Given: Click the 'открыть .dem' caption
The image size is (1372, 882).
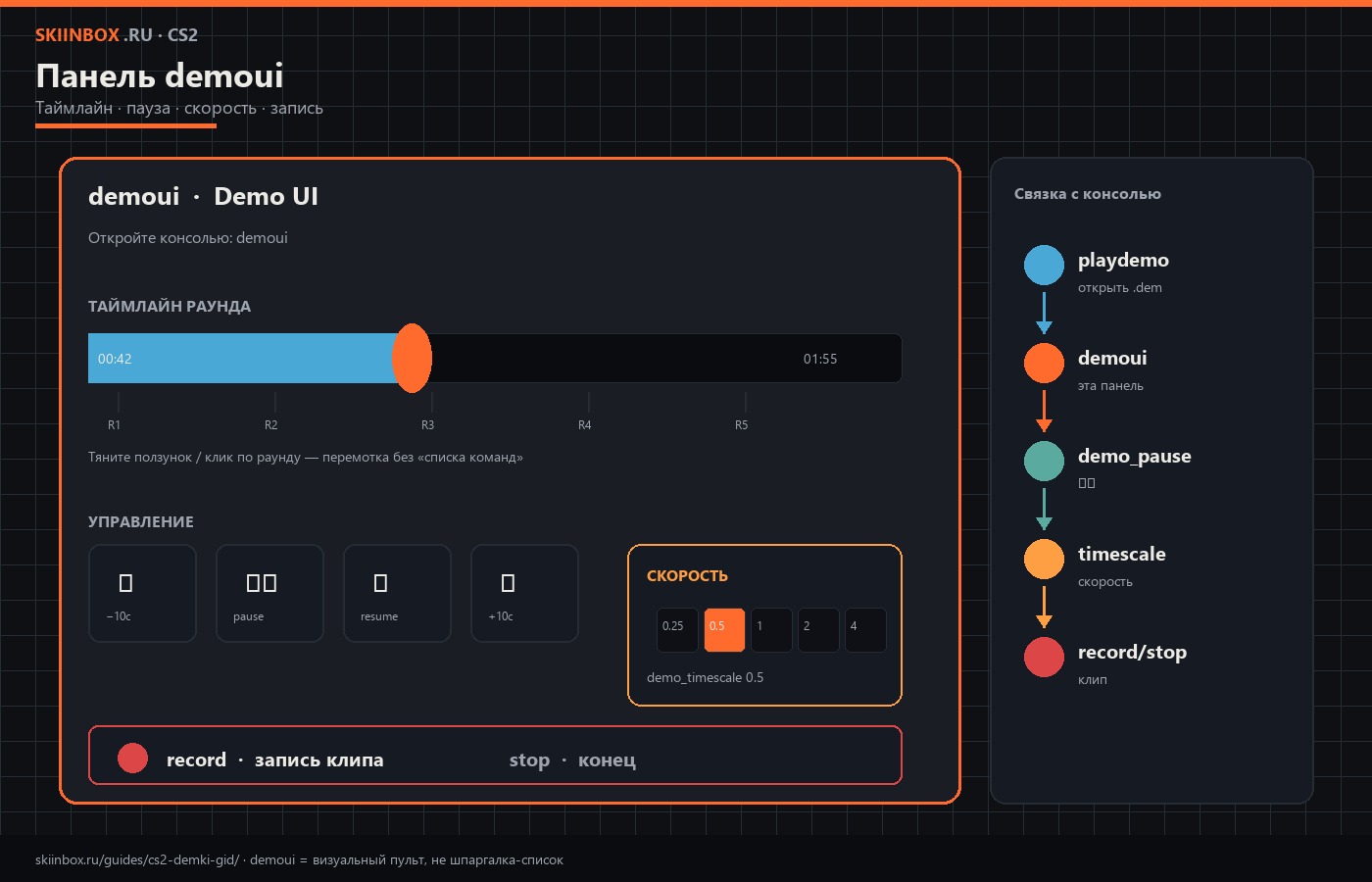Looking at the screenshot, I should tap(1120, 288).
